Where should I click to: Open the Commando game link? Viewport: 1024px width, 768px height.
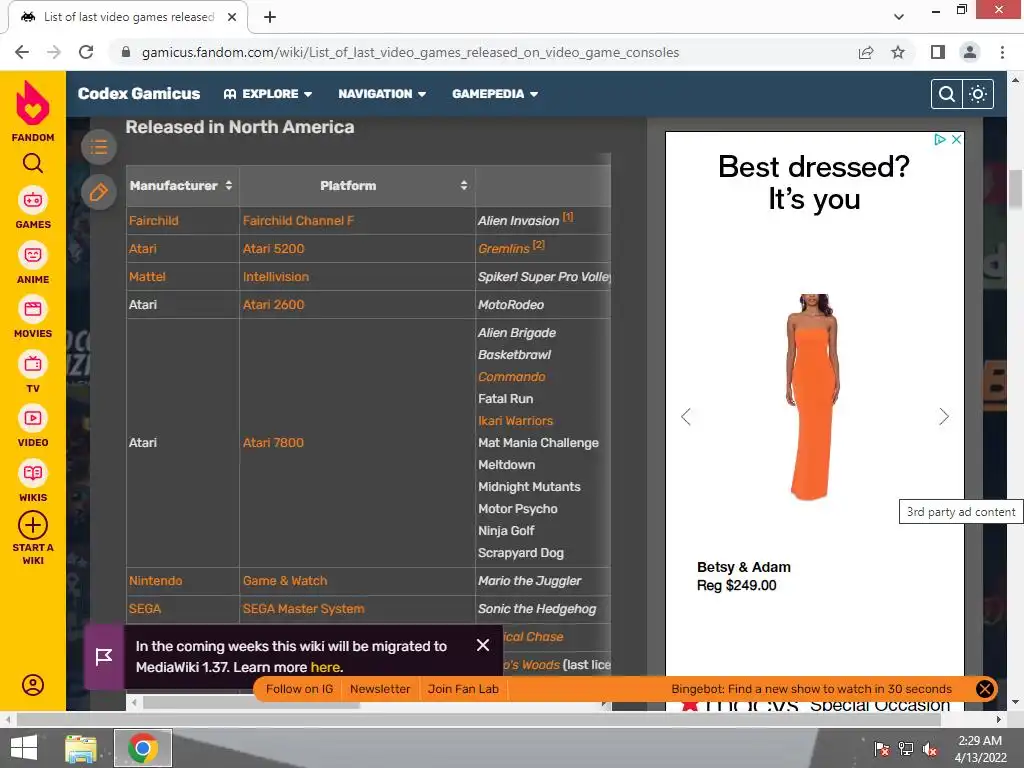[x=511, y=377]
